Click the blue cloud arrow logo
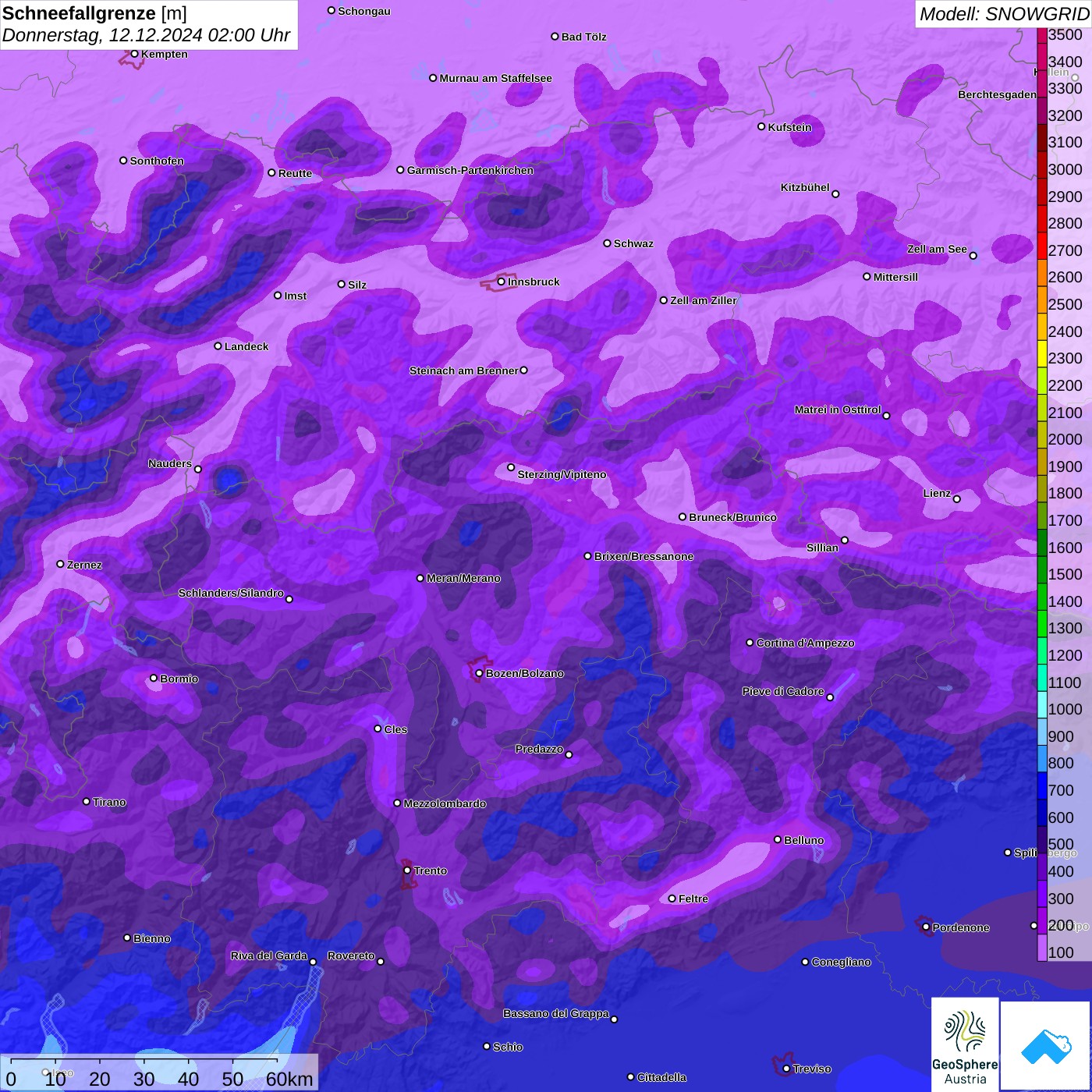The image size is (1092, 1092). click(x=1046, y=1045)
